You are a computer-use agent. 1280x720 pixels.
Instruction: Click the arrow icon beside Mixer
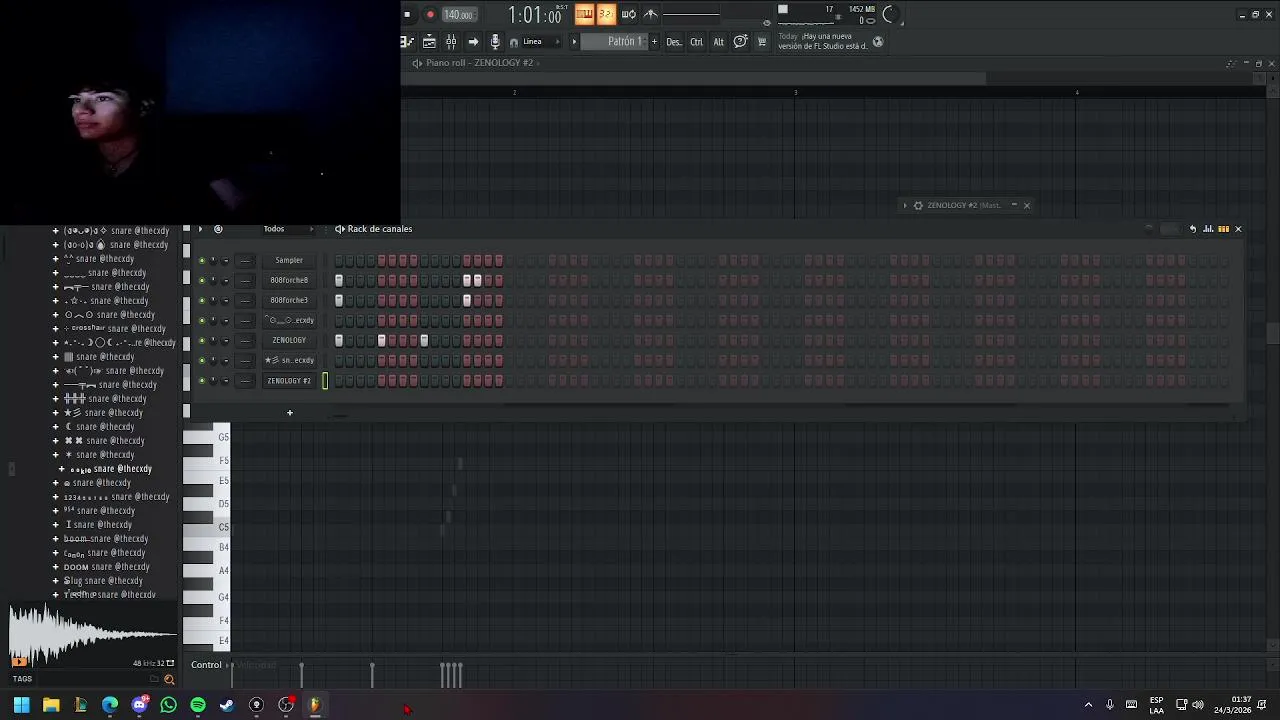(x=473, y=42)
